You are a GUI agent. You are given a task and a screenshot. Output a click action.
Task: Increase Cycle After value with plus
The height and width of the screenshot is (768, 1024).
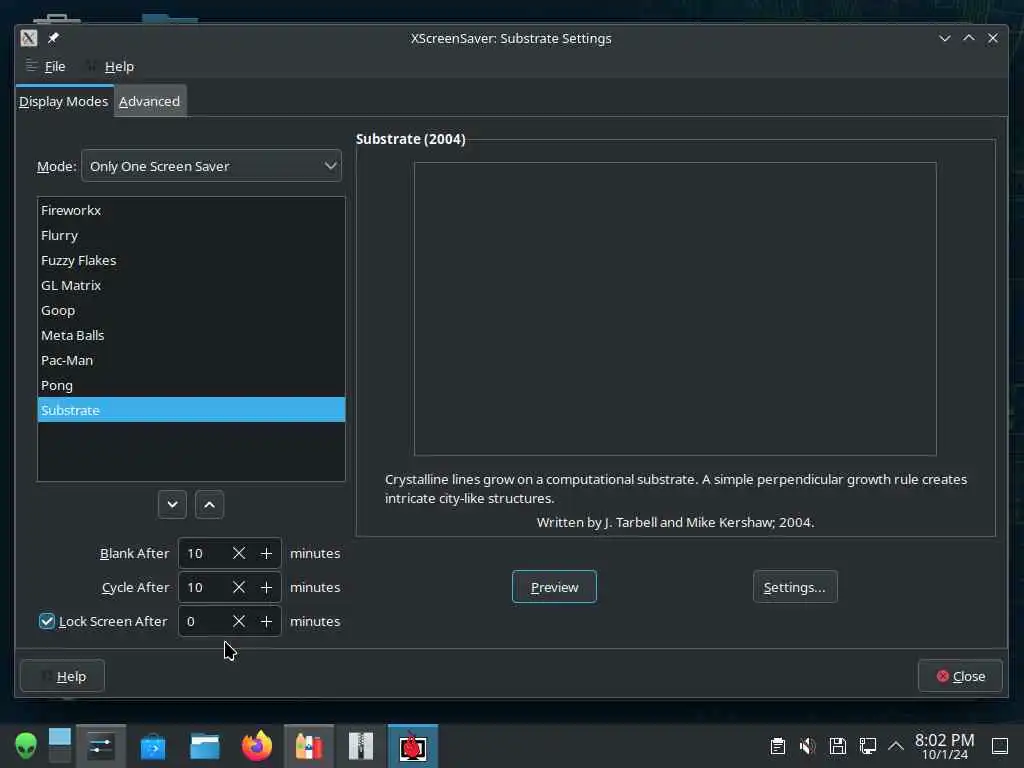pos(266,587)
